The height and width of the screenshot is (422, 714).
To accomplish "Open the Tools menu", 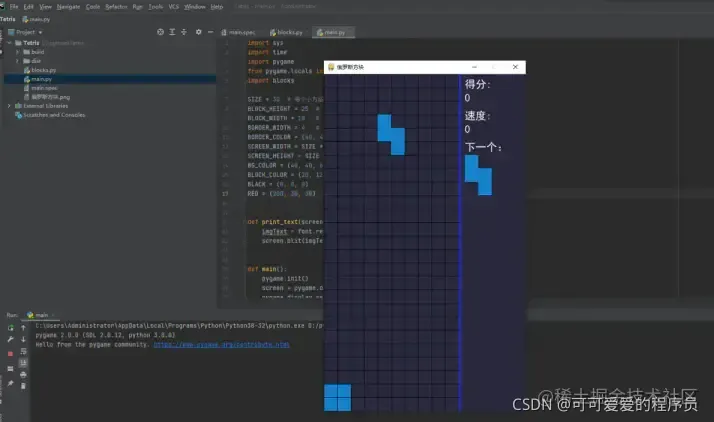I will point(156,7).
